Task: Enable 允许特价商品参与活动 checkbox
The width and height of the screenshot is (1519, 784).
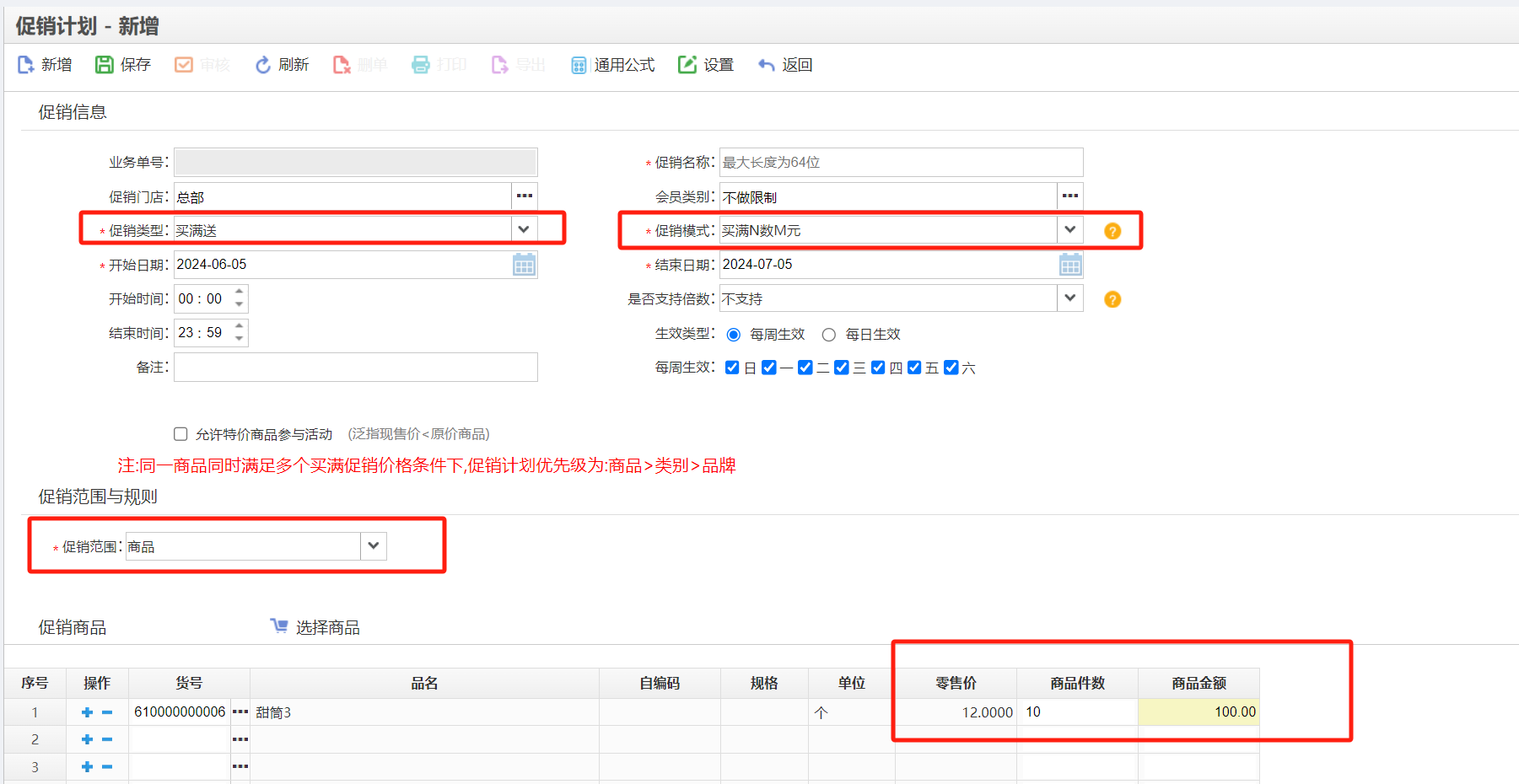Action: [180, 433]
